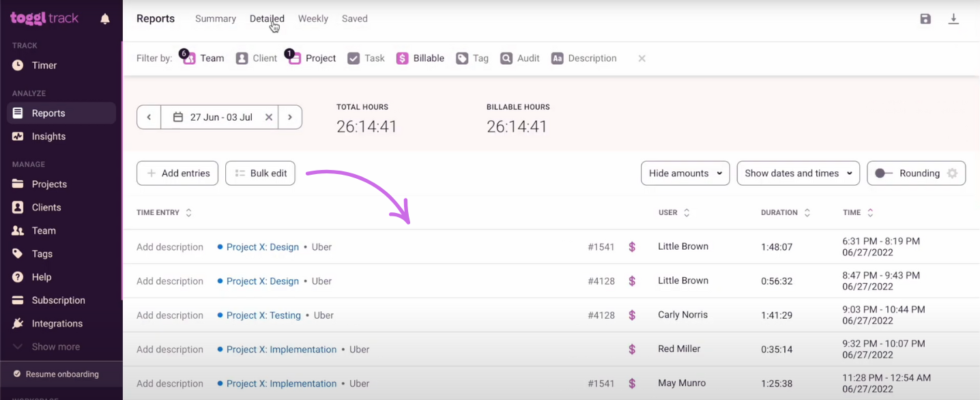Open the Project X: Testing link
The width and height of the screenshot is (980, 400).
pyautogui.click(x=264, y=315)
